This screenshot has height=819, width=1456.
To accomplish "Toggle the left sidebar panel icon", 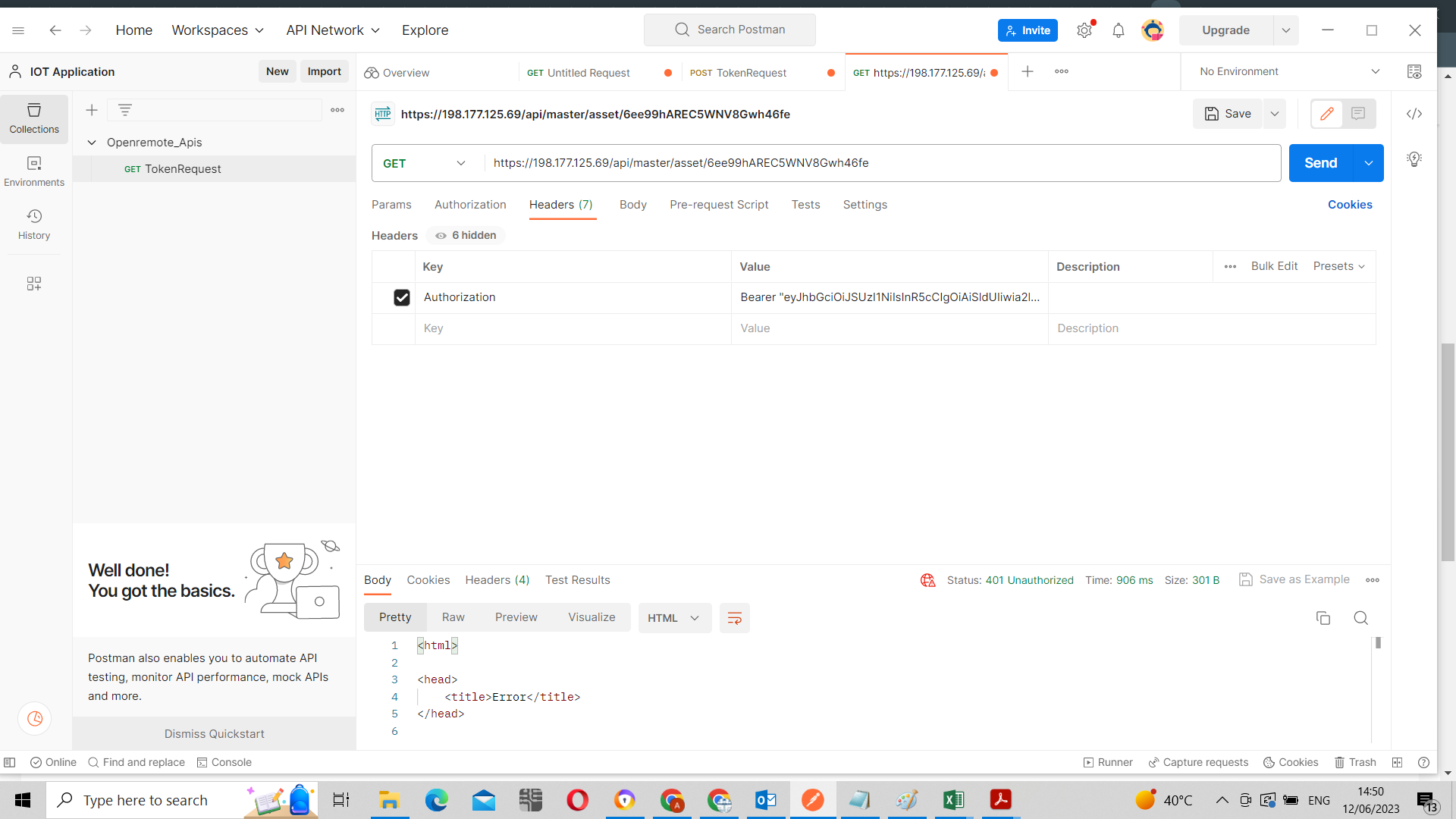I will tap(10, 762).
